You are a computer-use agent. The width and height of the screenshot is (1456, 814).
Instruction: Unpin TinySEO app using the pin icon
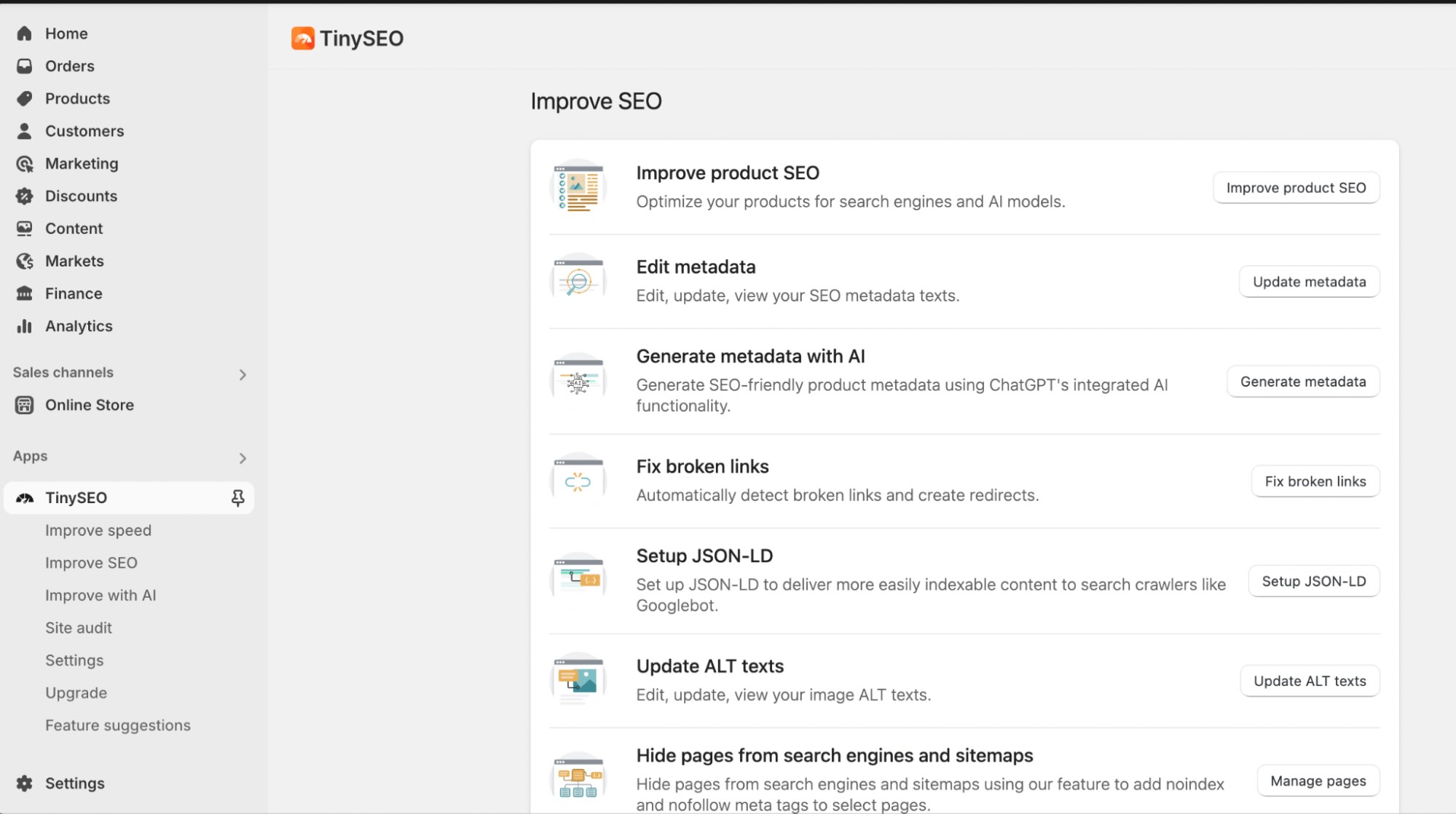(x=237, y=498)
